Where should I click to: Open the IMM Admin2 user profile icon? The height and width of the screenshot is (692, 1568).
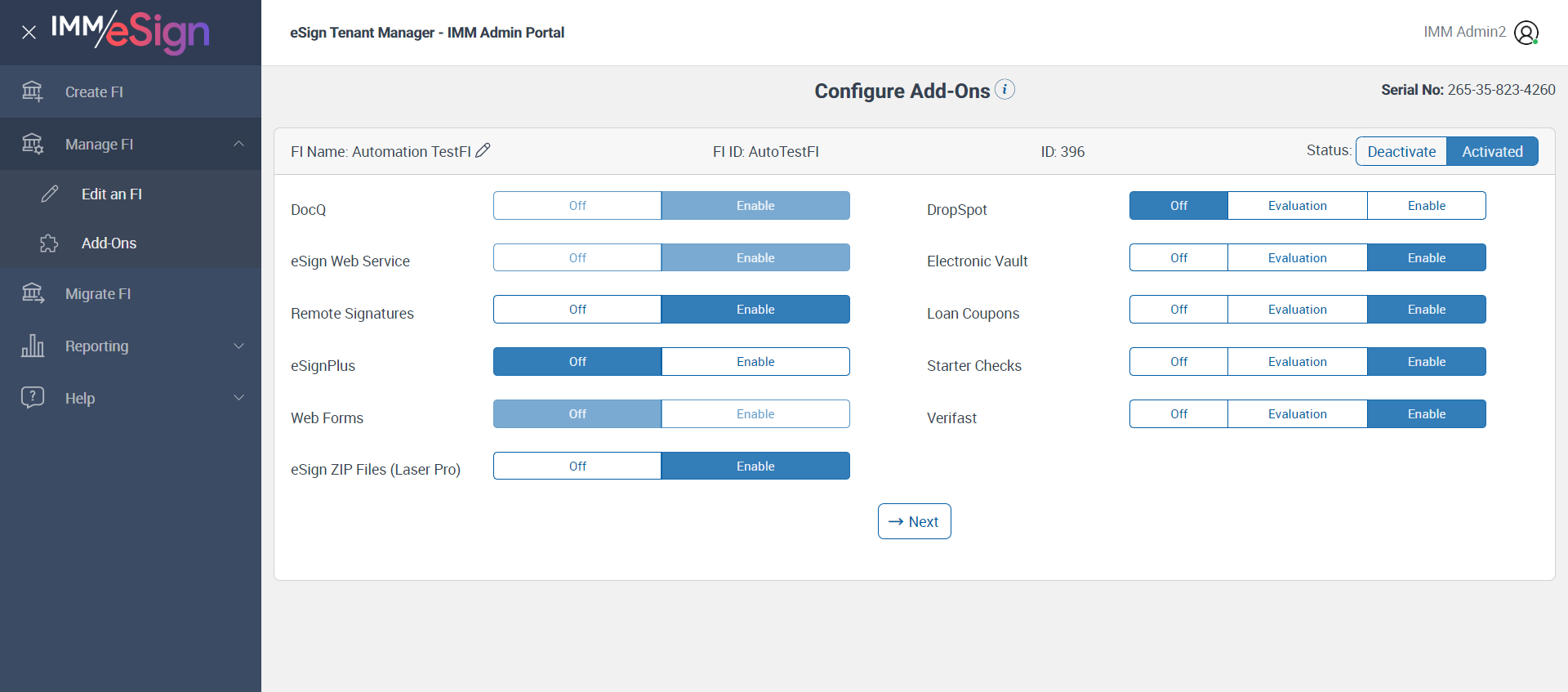coord(1526,33)
